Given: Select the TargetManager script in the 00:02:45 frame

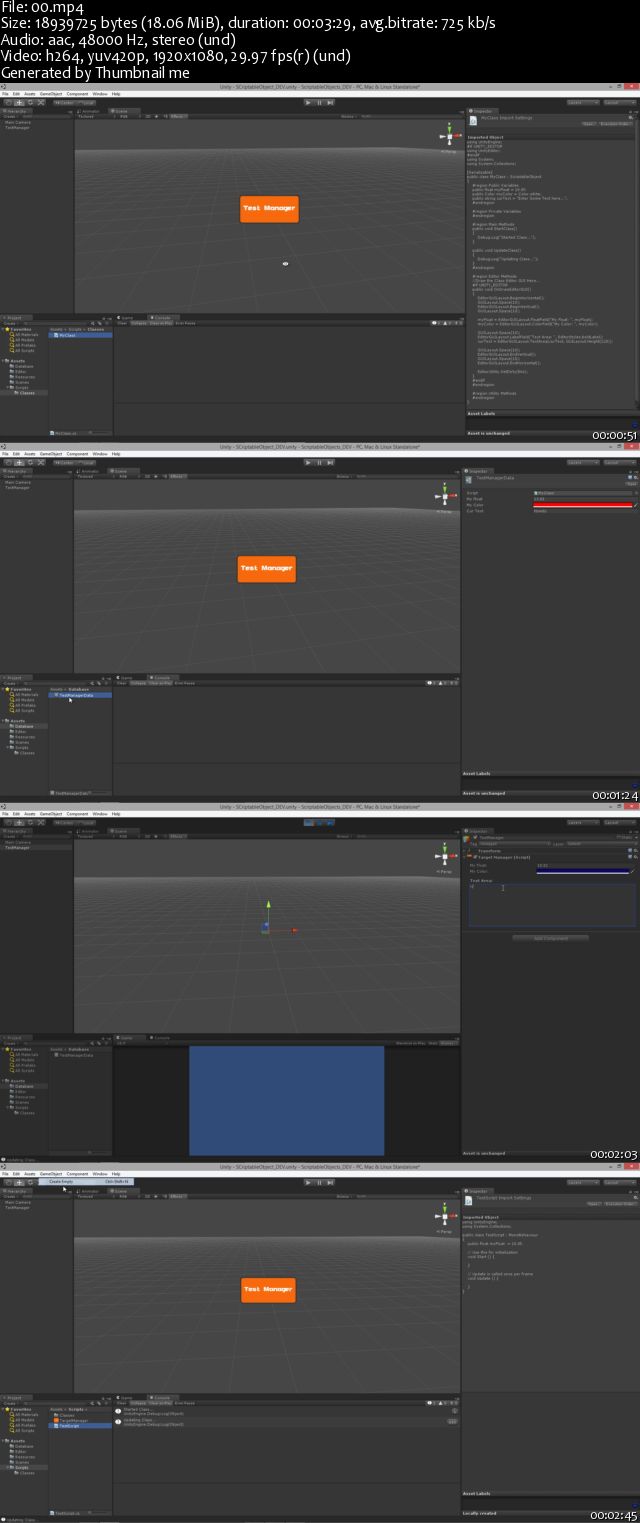Looking at the screenshot, I should coord(72,1420).
